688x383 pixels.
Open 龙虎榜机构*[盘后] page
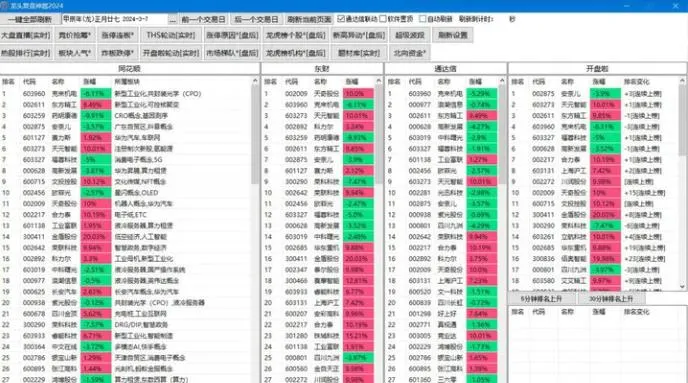(x=295, y=53)
